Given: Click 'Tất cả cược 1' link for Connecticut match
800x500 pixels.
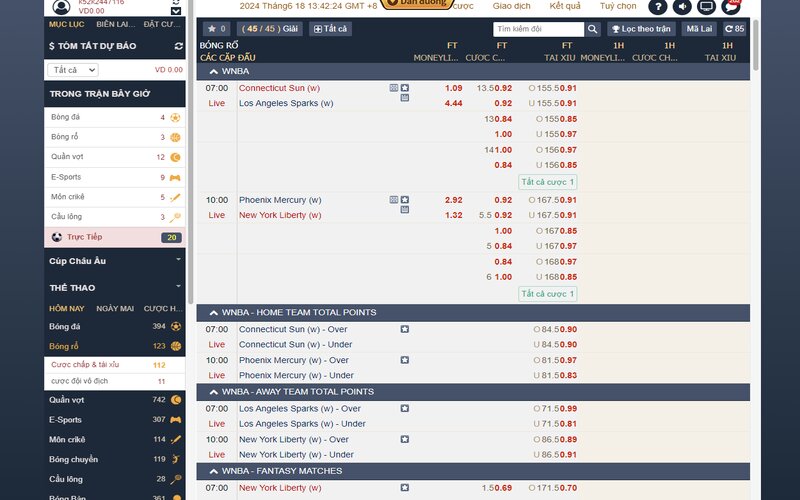Looking at the screenshot, I should 548,182.
